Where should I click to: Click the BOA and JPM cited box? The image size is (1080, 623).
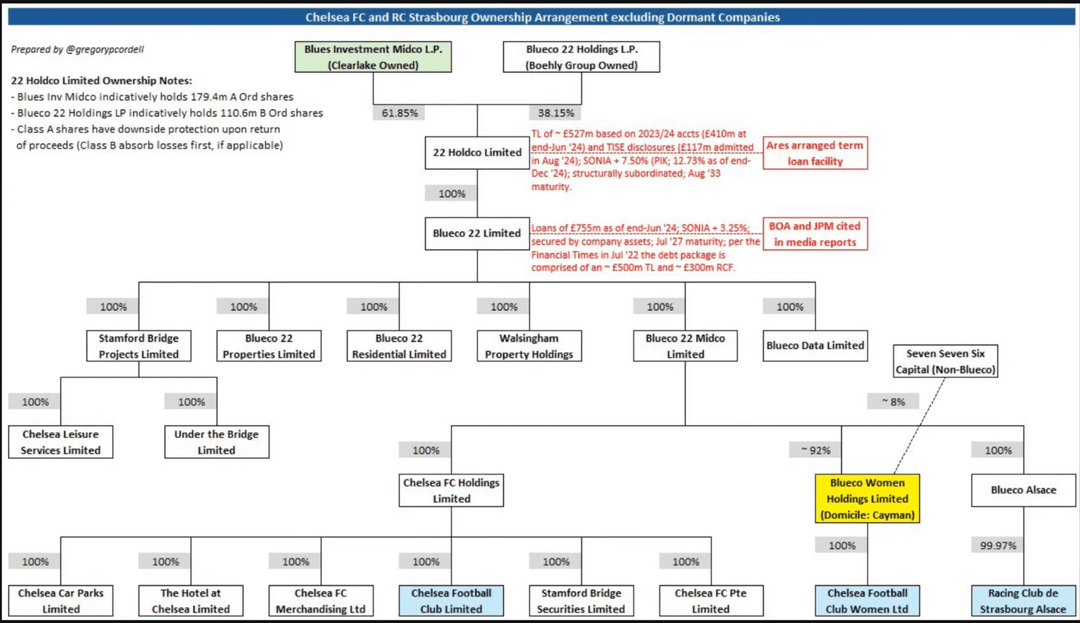tap(813, 234)
